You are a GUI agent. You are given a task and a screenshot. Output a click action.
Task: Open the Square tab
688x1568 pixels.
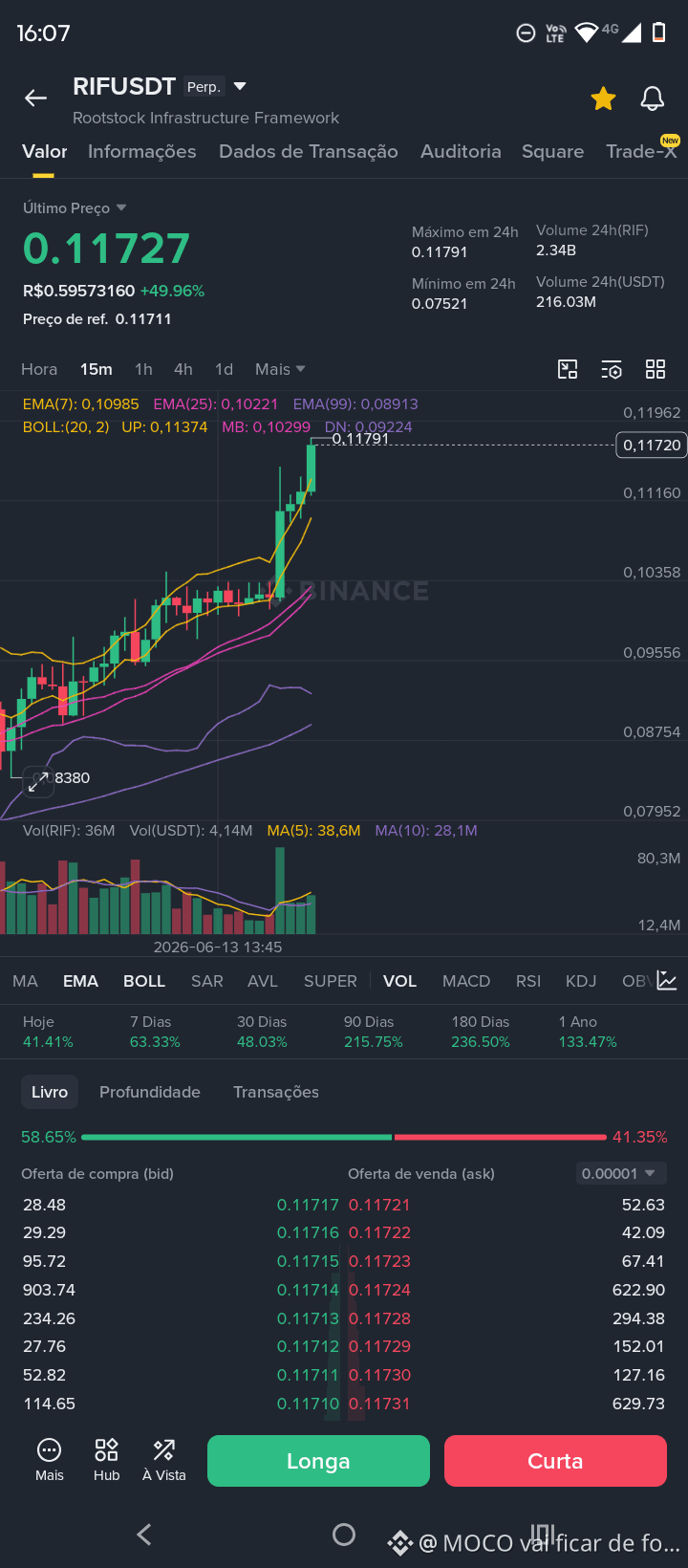[x=552, y=151]
